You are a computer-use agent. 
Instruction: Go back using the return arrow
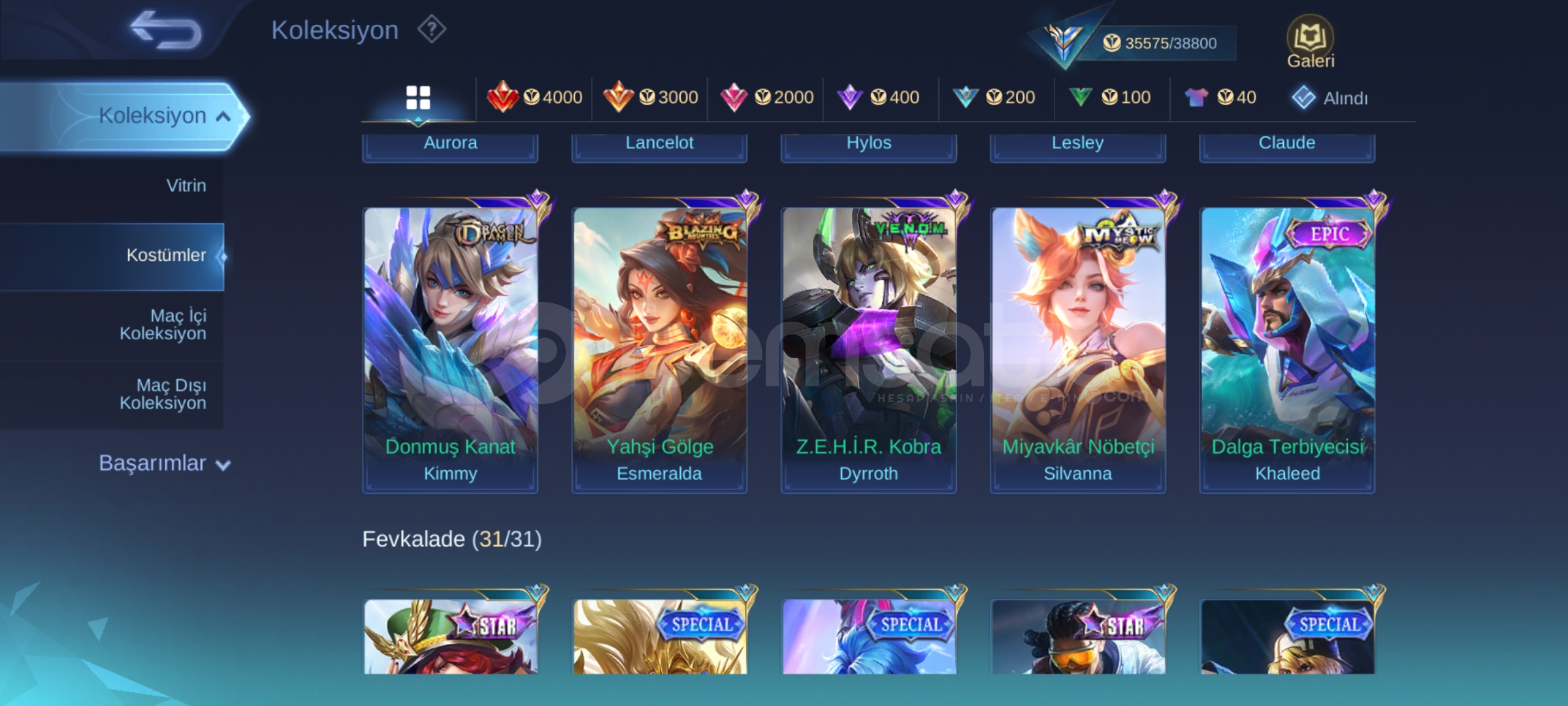pos(166,30)
